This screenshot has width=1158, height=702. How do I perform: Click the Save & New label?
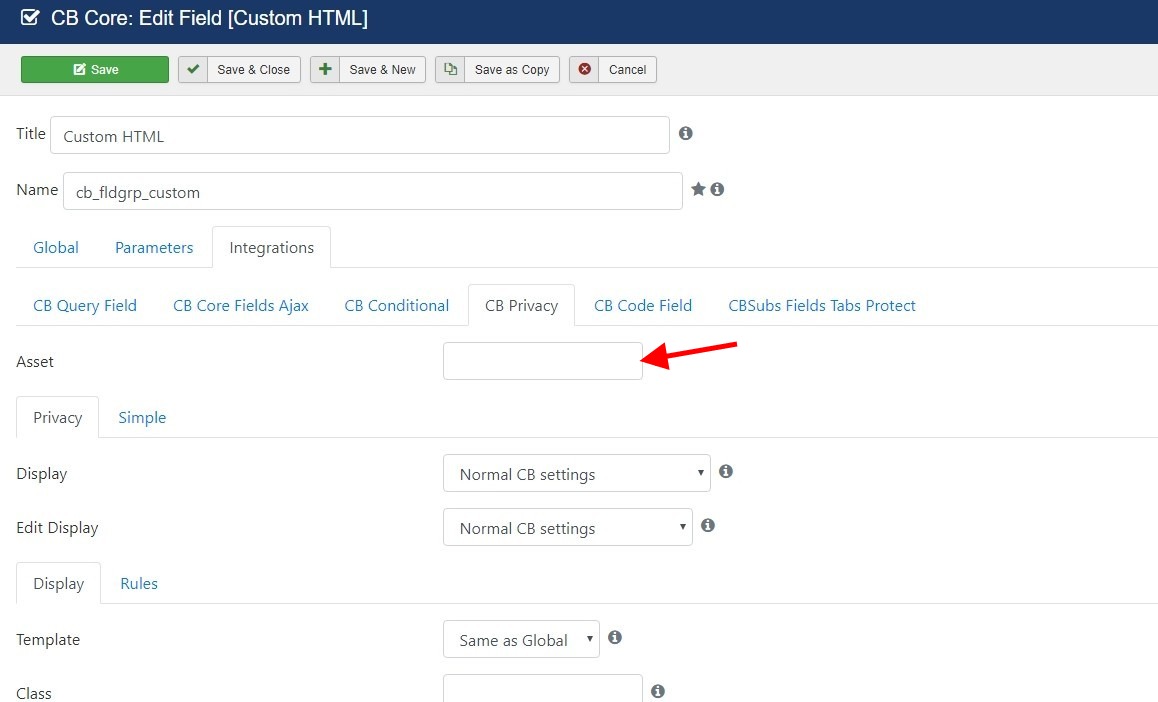383,69
